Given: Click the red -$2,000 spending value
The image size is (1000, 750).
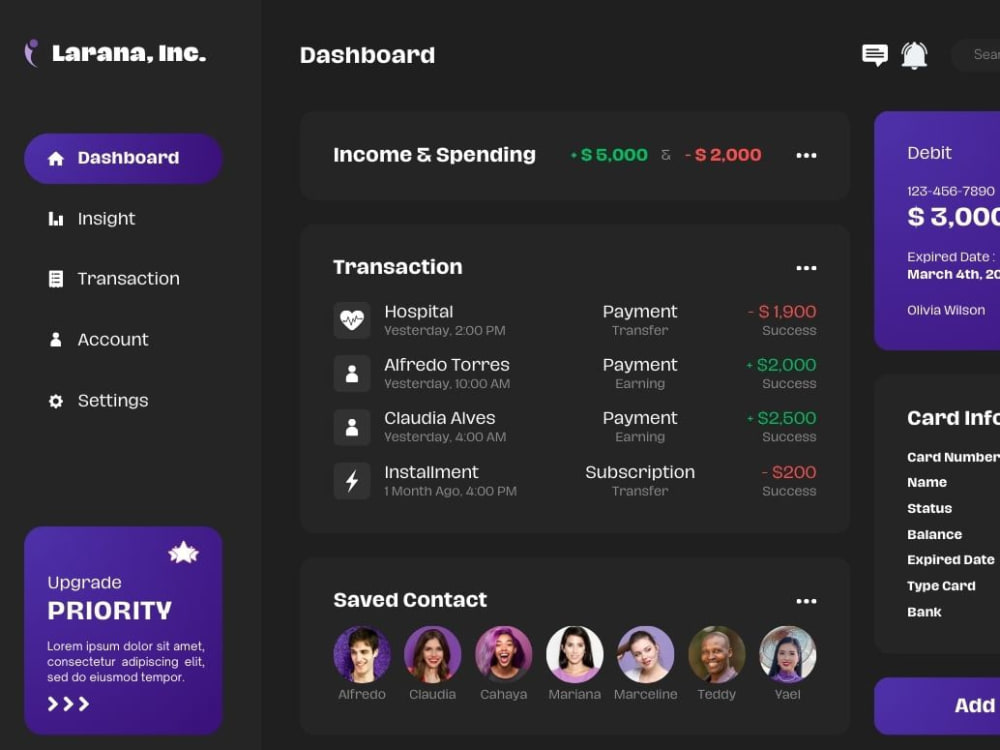Looking at the screenshot, I should pos(723,155).
